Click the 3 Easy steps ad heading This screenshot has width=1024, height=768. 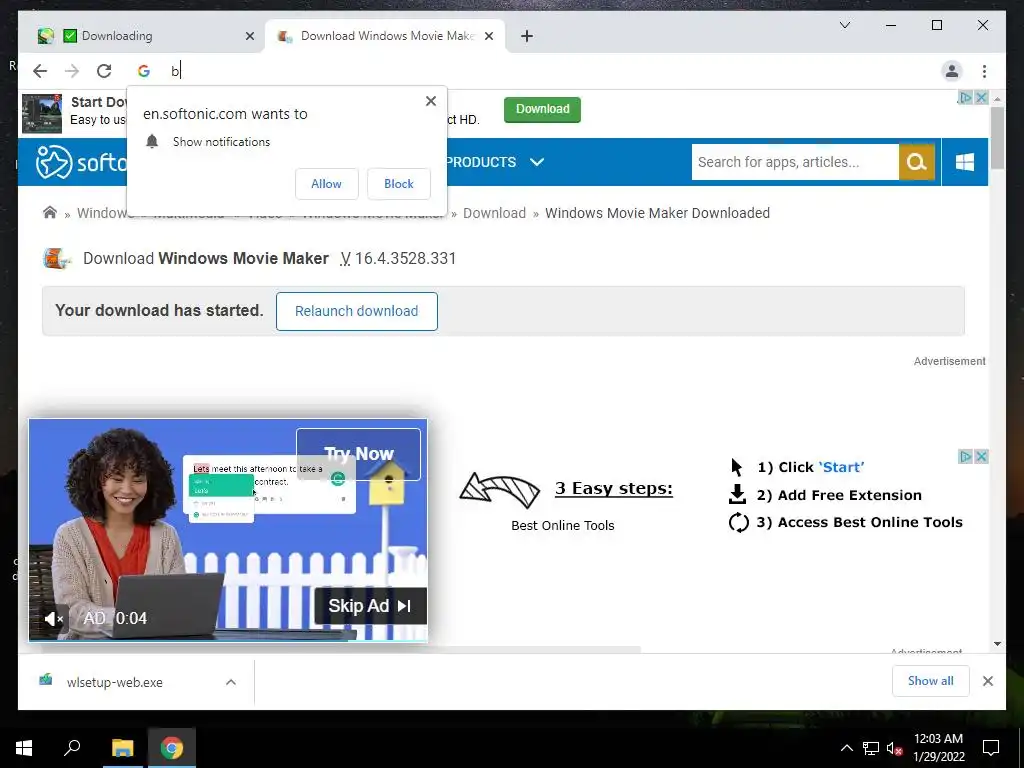pos(613,488)
